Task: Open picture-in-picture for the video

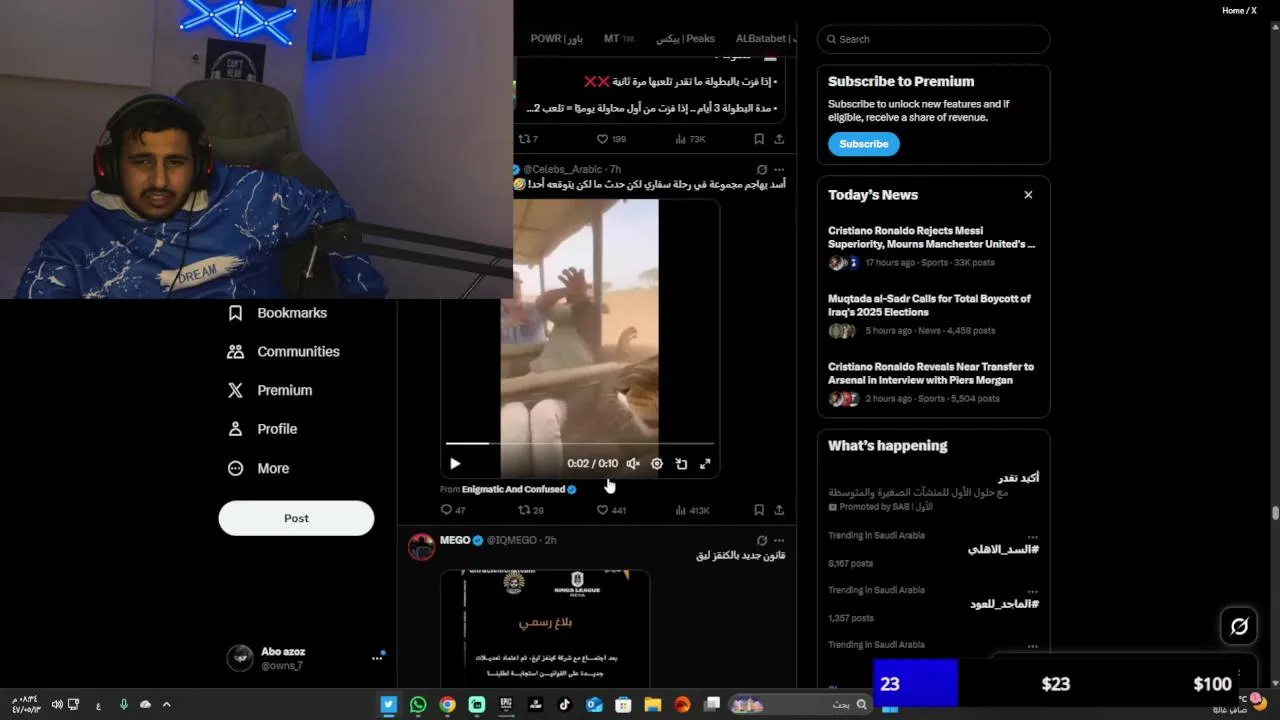Action: 681,464
